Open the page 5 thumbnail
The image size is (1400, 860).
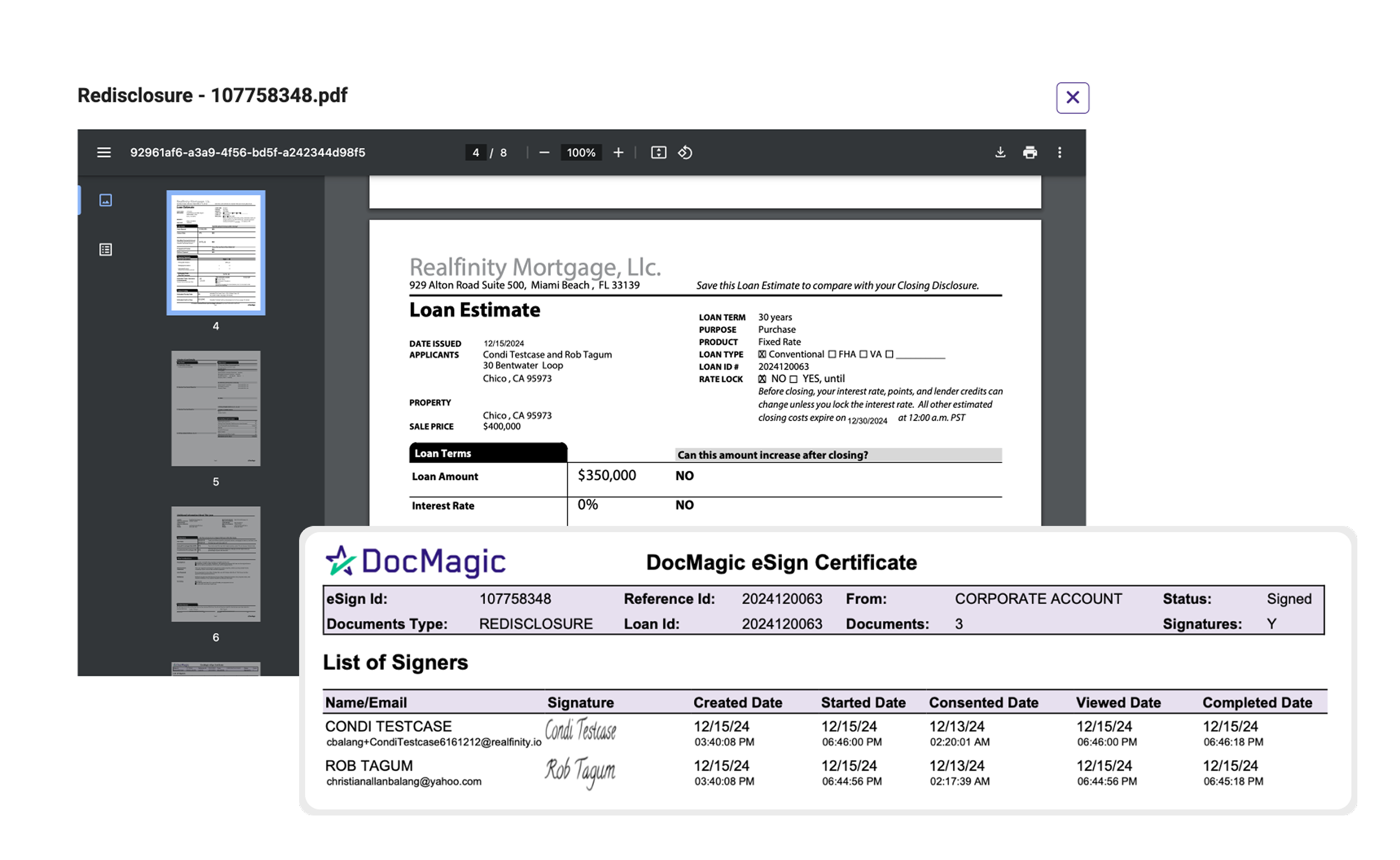pyautogui.click(x=215, y=408)
